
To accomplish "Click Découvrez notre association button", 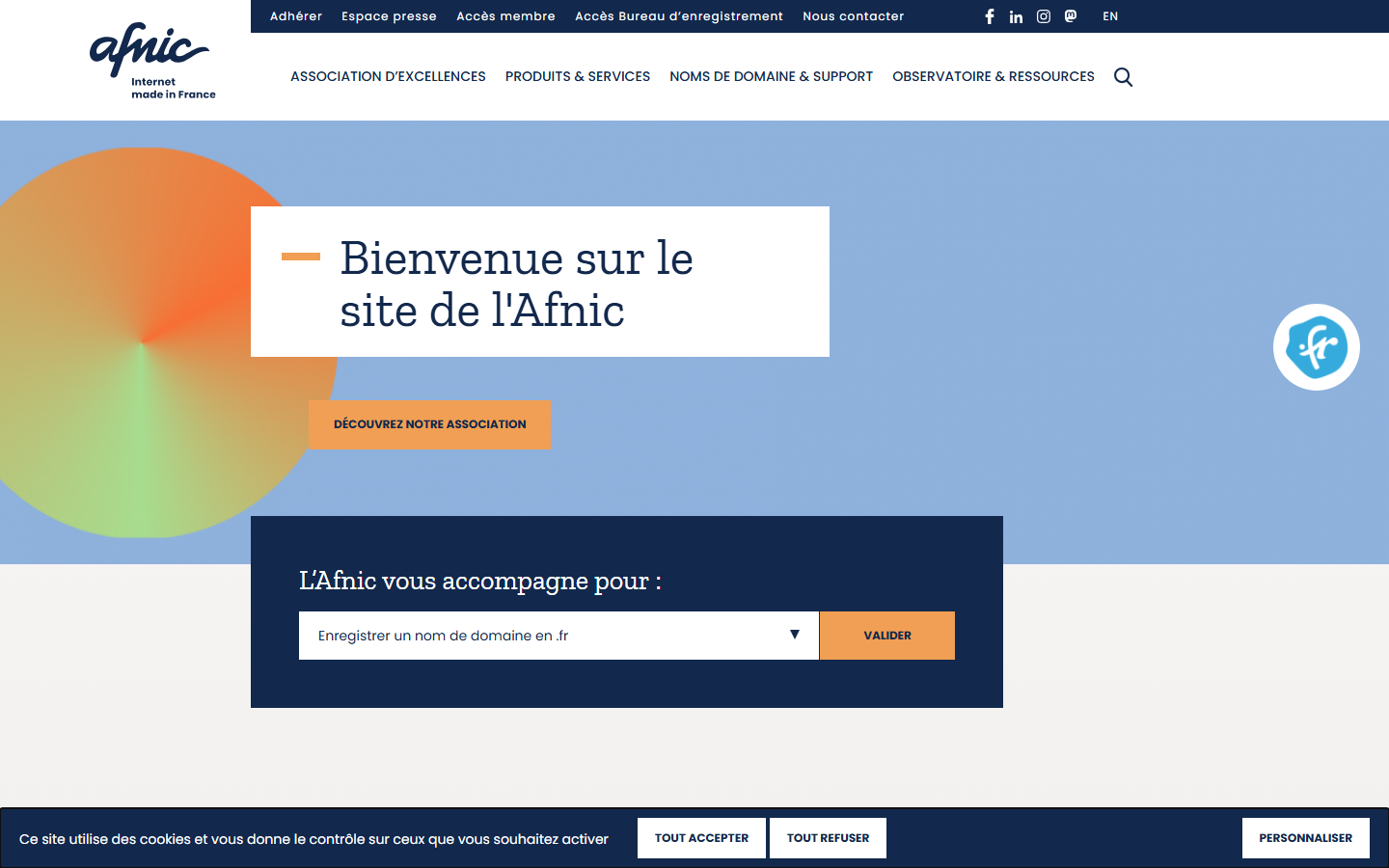I will (x=430, y=424).
